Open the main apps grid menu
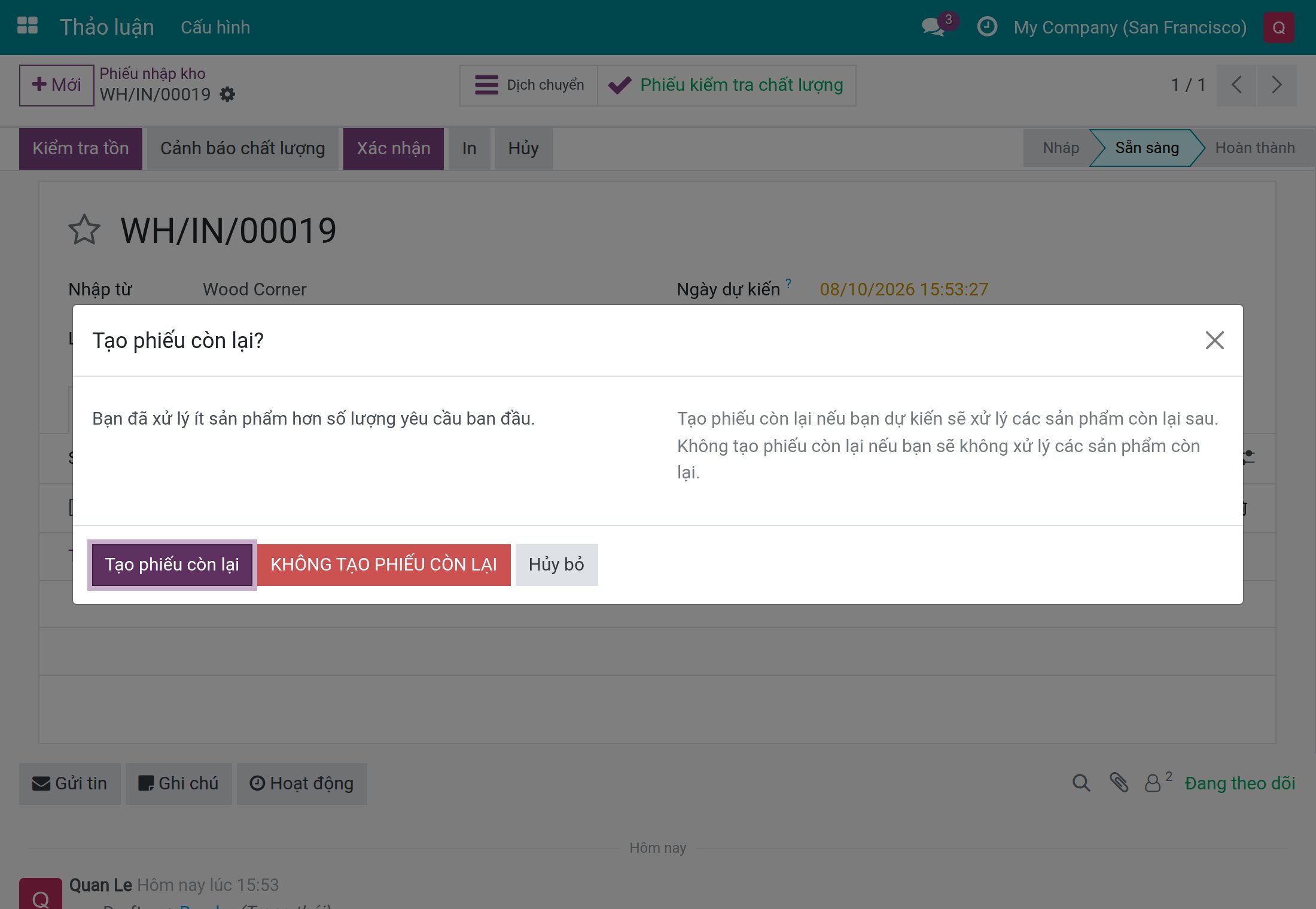 click(x=28, y=26)
